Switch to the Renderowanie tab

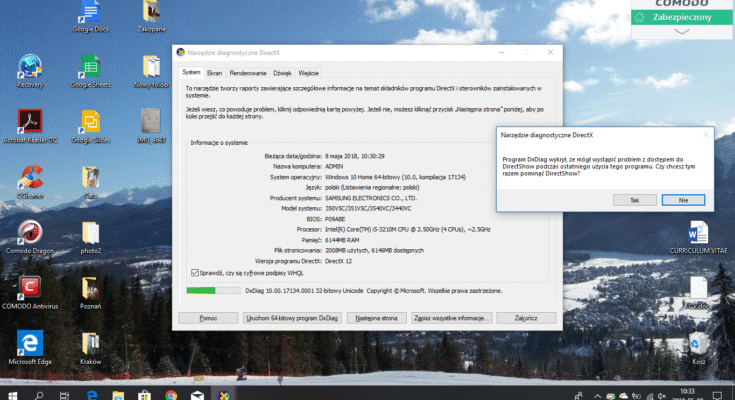248,73
